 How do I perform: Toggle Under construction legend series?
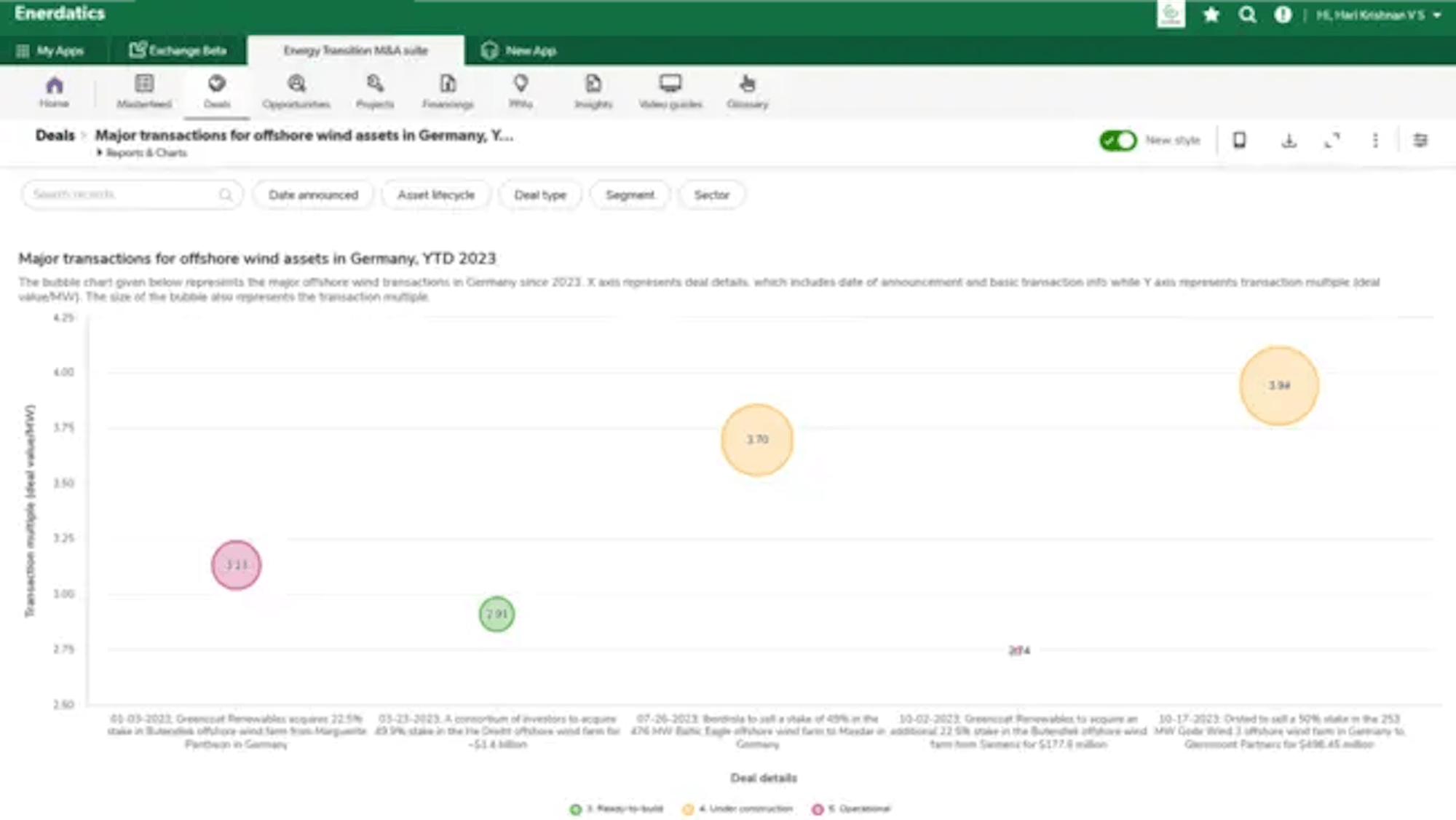pyautogui.click(x=737, y=809)
